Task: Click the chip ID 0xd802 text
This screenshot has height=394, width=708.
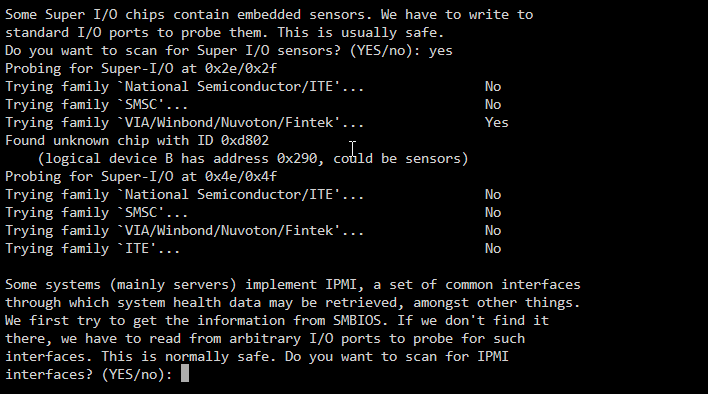Action: point(245,140)
